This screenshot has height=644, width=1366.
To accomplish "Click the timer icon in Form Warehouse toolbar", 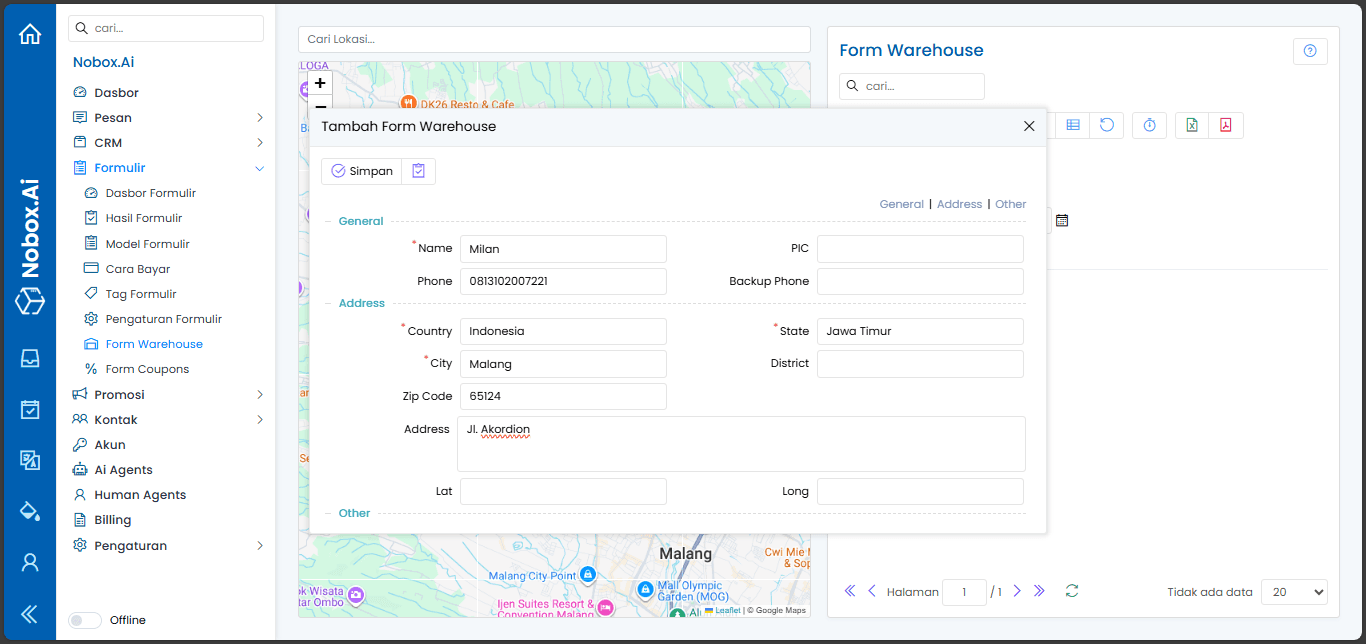I will pyautogui.click(x=1149, y=124).
